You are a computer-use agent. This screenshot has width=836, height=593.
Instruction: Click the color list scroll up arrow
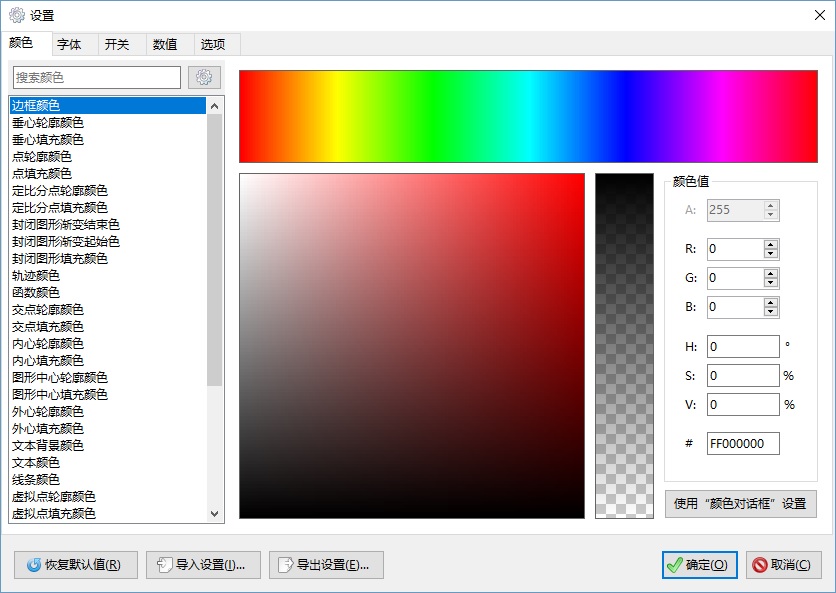[x=215, y=106]
